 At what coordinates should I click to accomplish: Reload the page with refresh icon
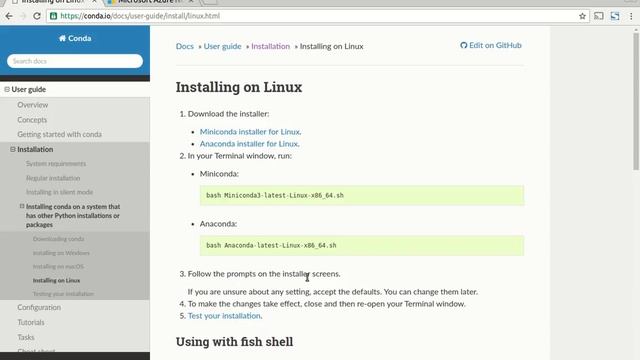pos(37,16)
